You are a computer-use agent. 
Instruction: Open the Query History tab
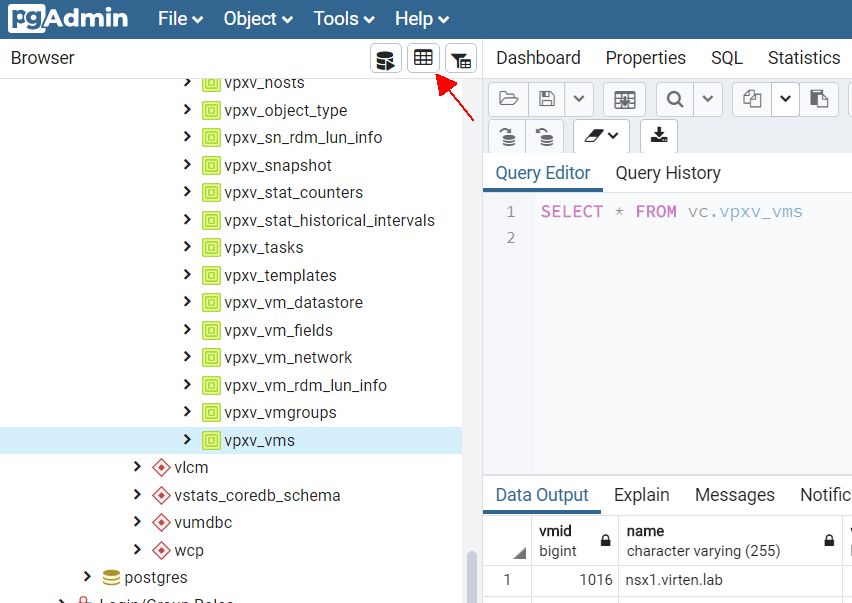tap(668, 173)
